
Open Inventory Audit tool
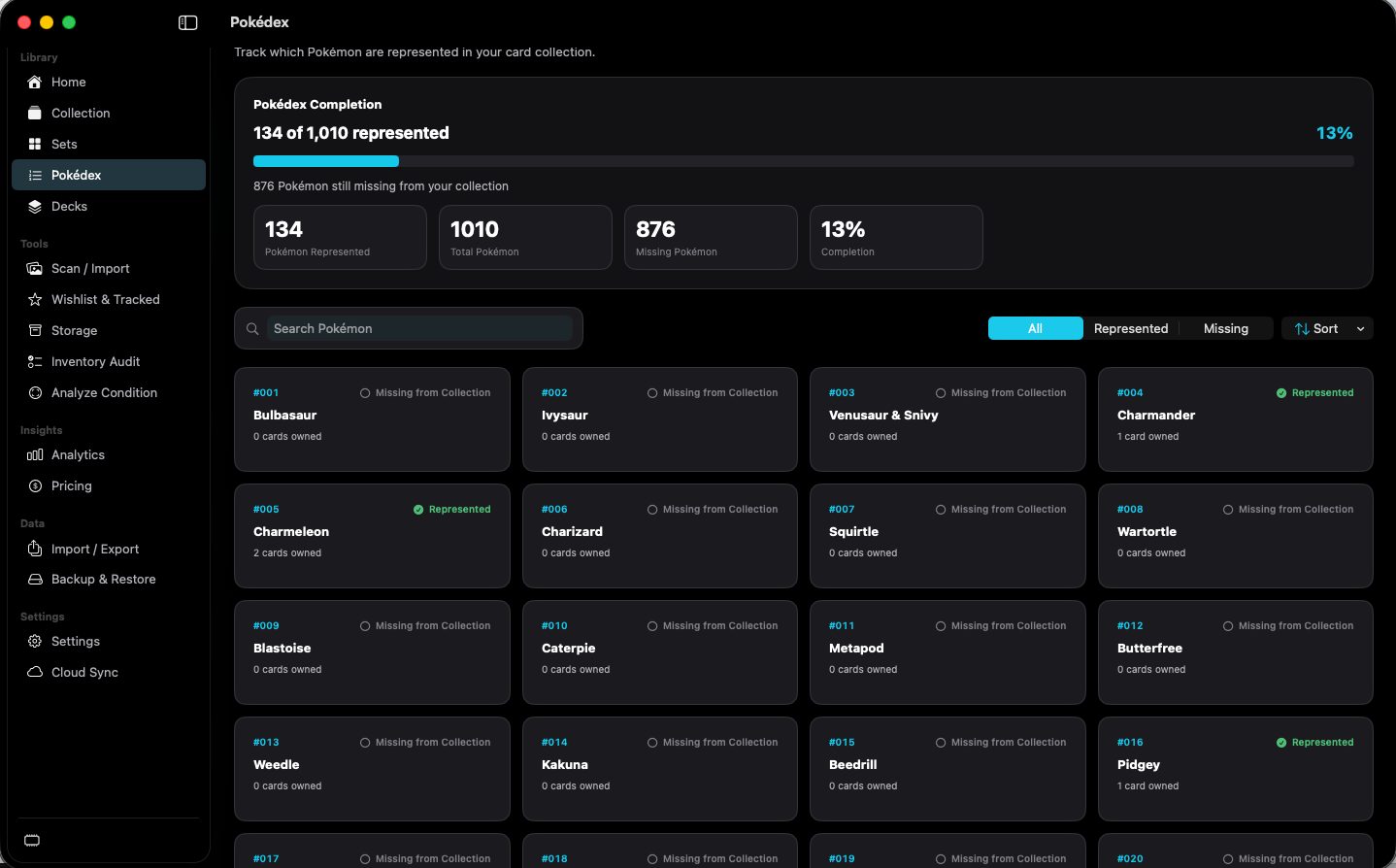(x=109, y=362)
